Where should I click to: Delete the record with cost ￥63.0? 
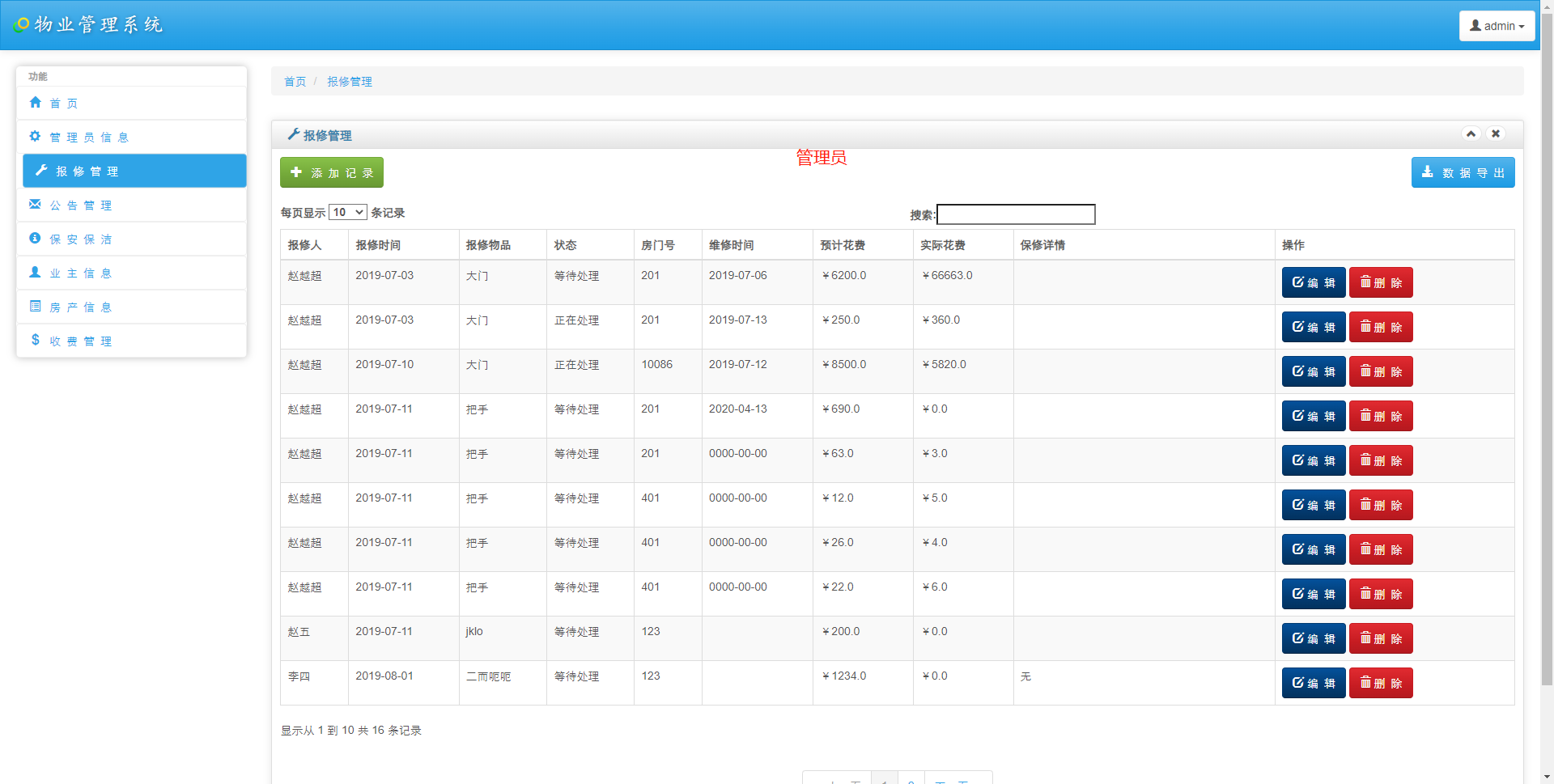tap(1381, 460)
